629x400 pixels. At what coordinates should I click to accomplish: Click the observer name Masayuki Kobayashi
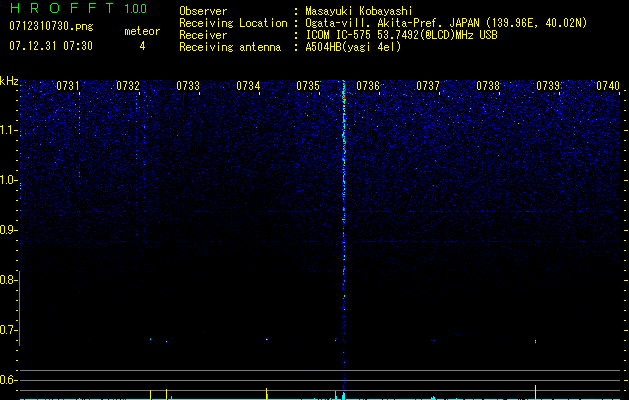[x=359, y=11]
